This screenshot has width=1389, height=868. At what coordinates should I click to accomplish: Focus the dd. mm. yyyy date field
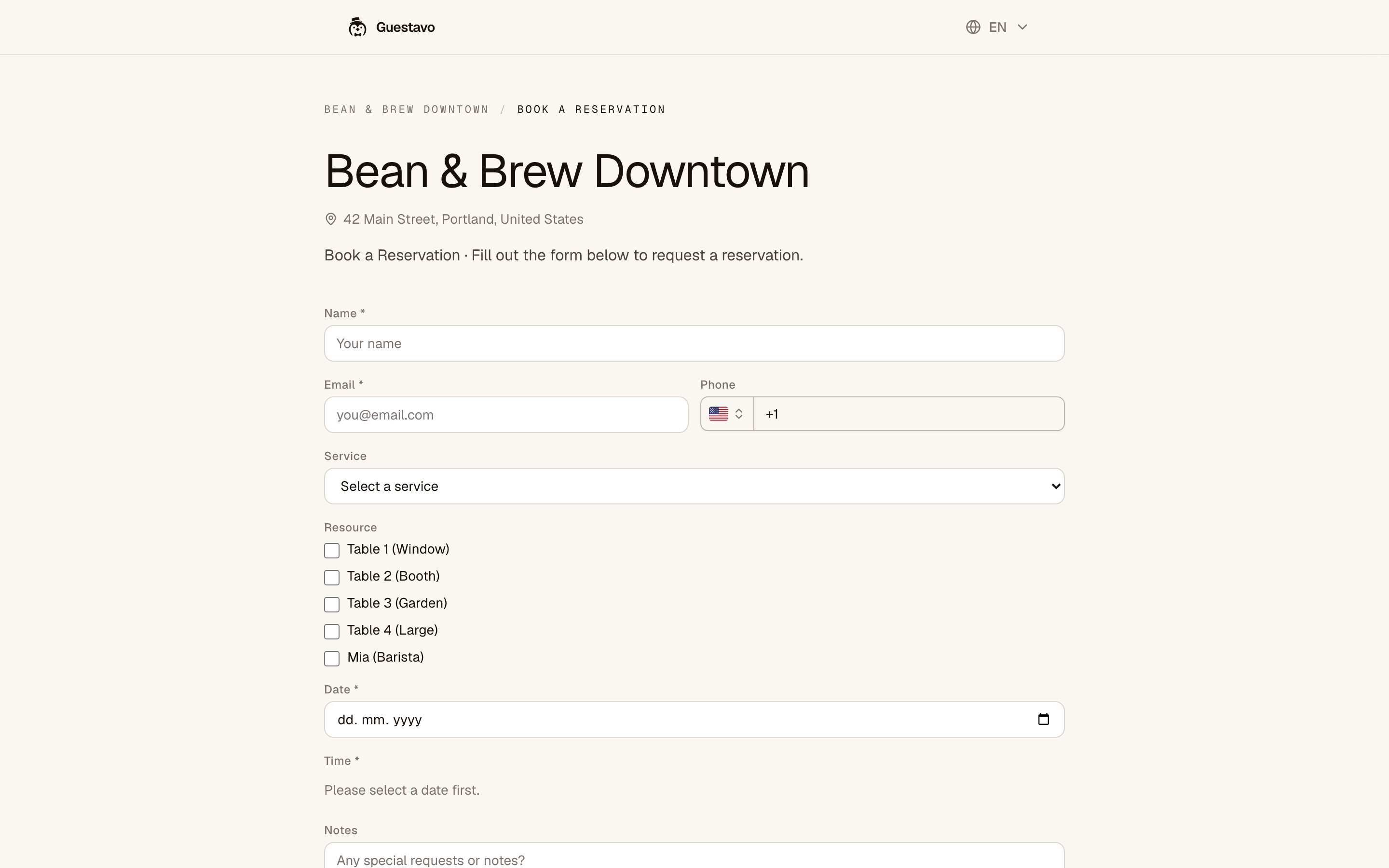click(694, 719)
